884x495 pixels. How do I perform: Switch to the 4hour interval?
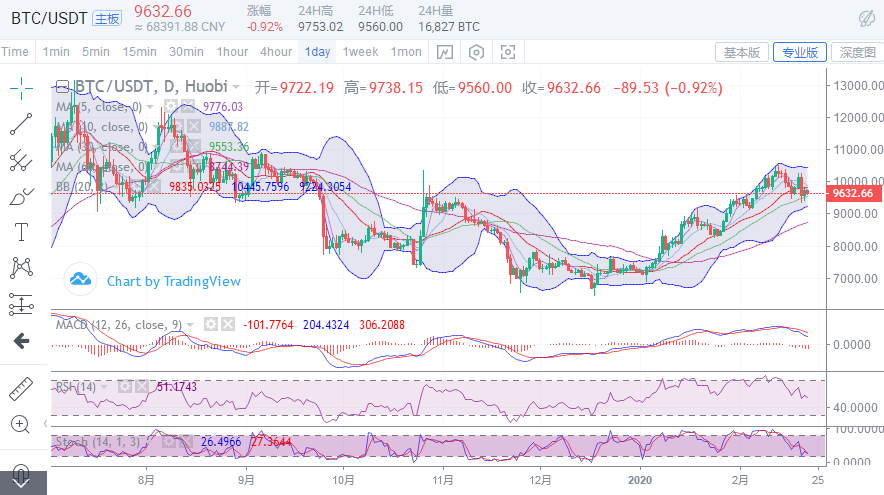(x=276, y=52)
